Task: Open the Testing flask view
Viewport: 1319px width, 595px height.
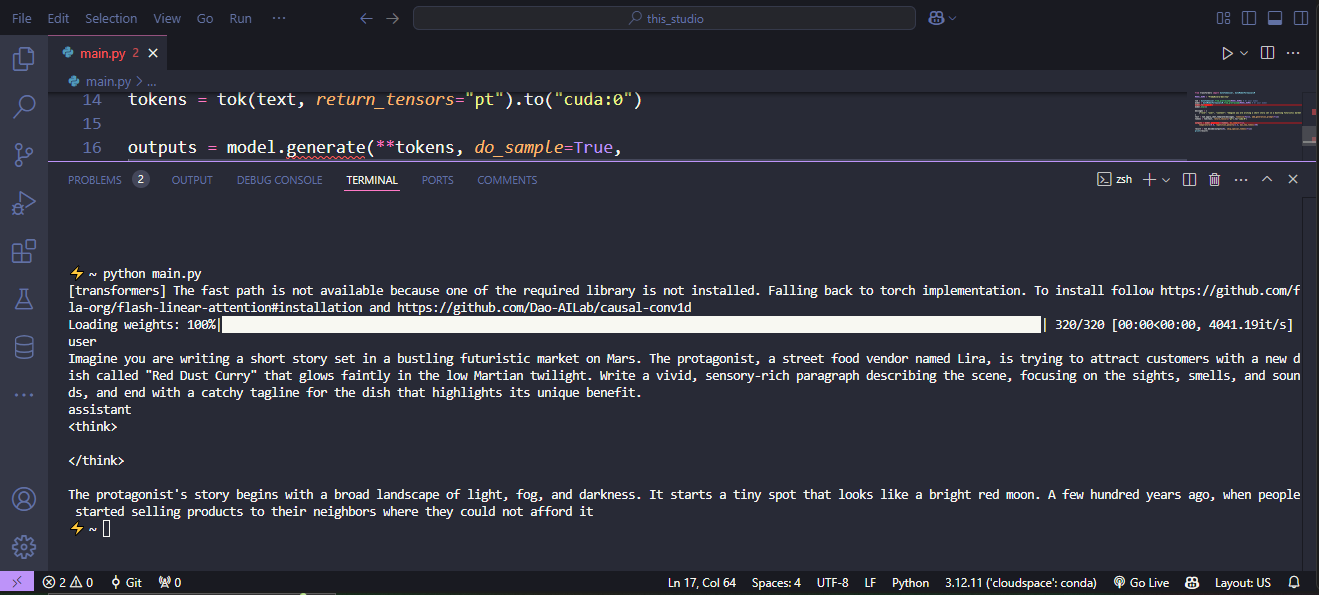Action: pos(24,299)
